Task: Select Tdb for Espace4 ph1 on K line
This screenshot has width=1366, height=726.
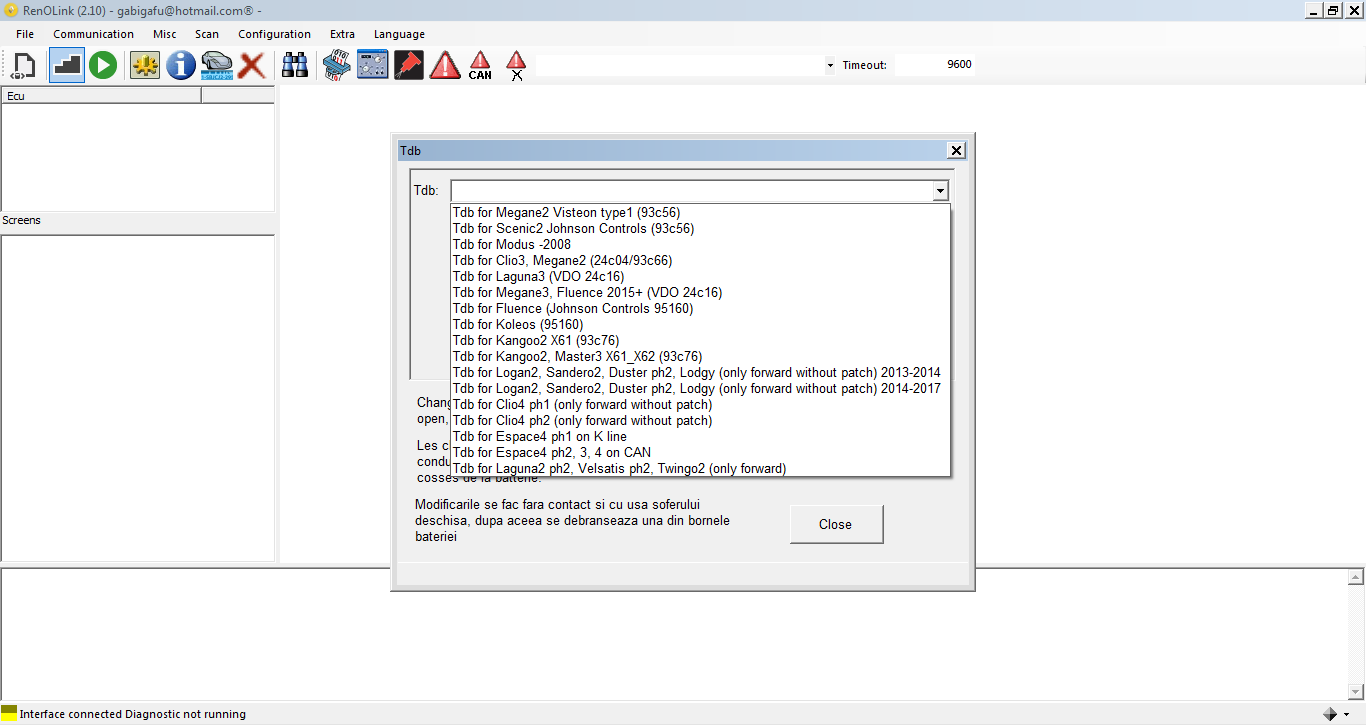Action: pyautogui.click(x=700, y=437)
